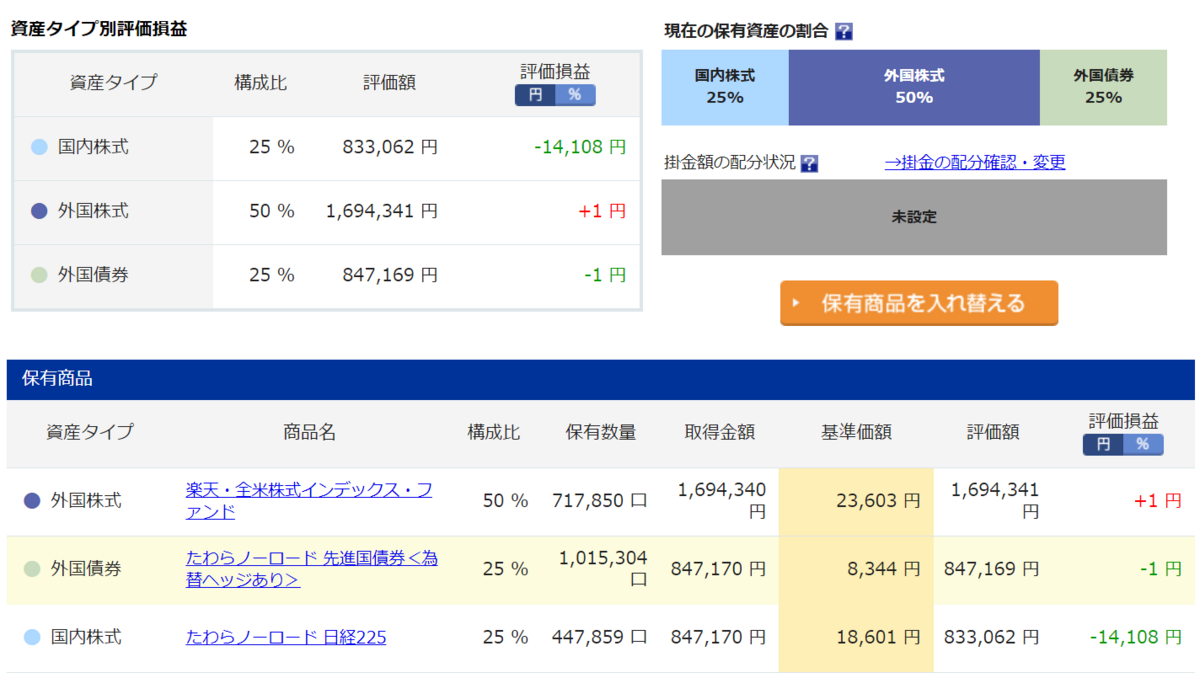The image size is (1200, 678).
Task: Open たわらノーロード 日経225 product link
Action: point(286,637)
